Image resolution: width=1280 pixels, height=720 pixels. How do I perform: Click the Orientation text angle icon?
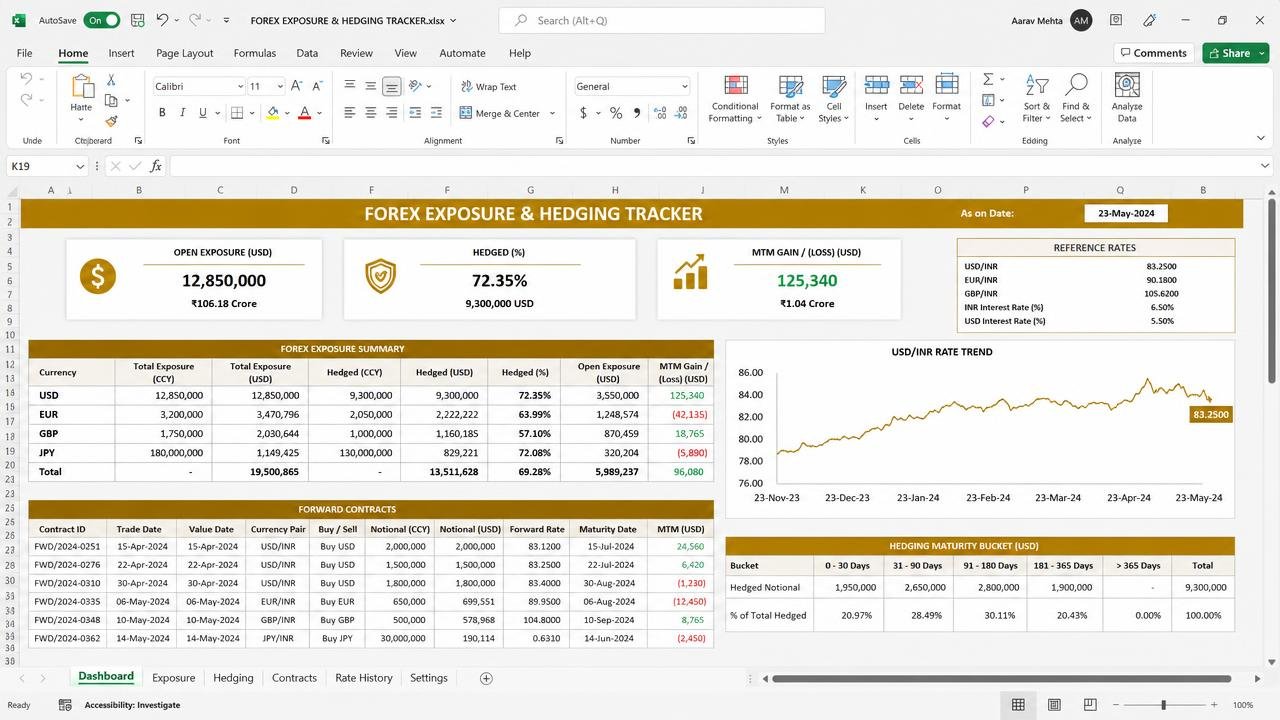point(416,86)
